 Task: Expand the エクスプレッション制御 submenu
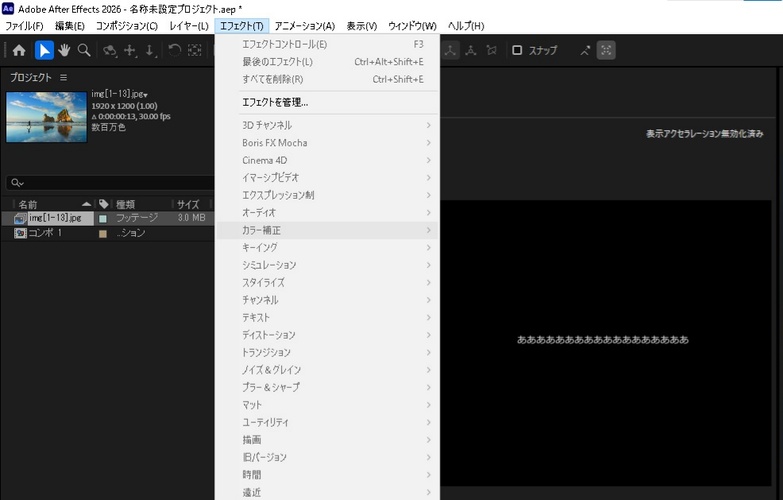pyautogui.click(x=327, y=195)
